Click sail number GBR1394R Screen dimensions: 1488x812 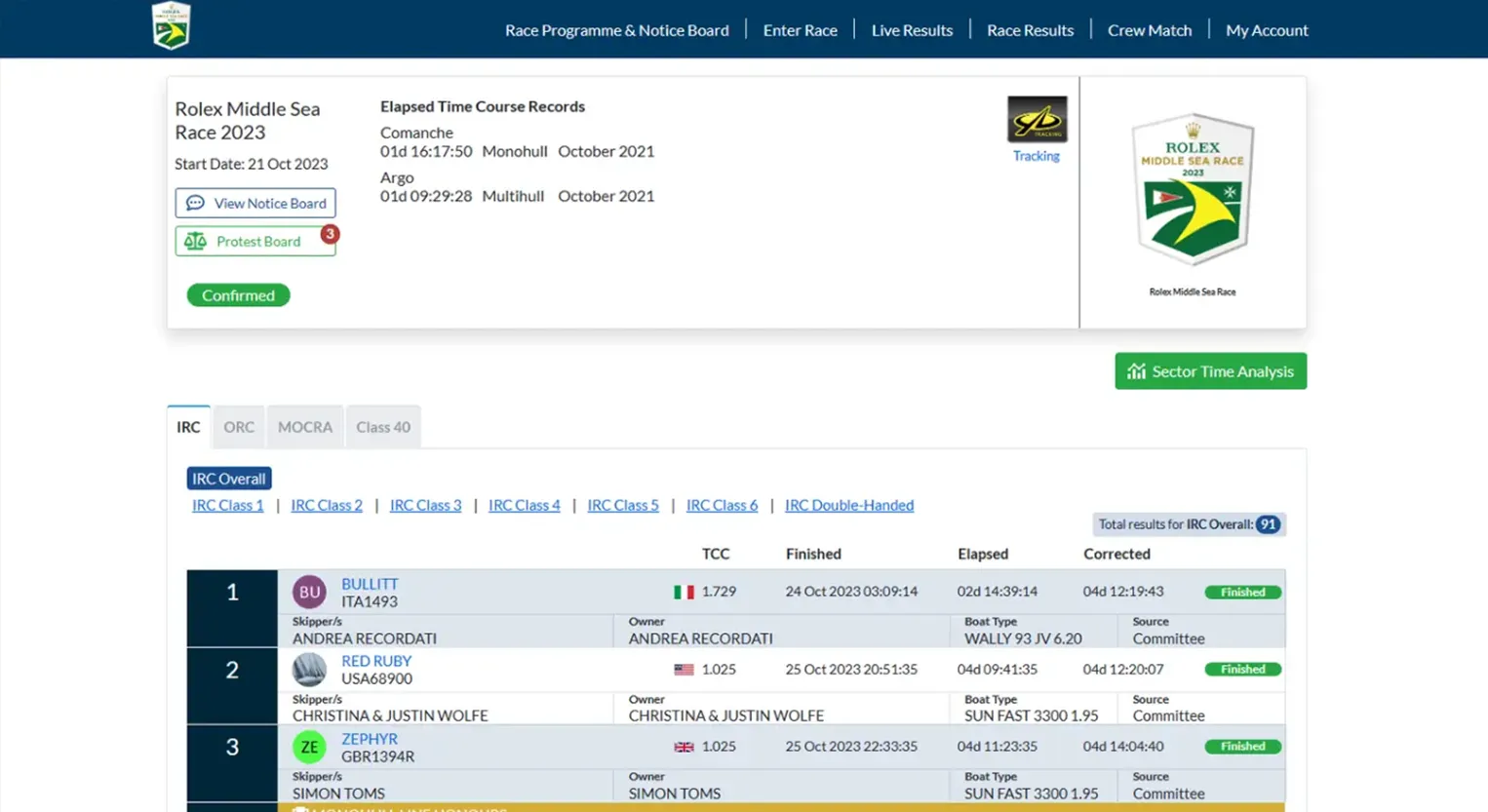coord(377,756)
